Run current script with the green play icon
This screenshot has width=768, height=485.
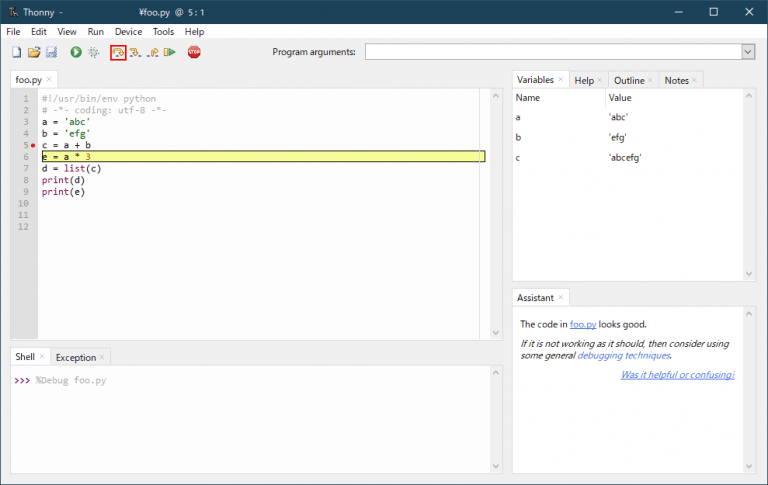pyautogui.click(x=76, y=52)
